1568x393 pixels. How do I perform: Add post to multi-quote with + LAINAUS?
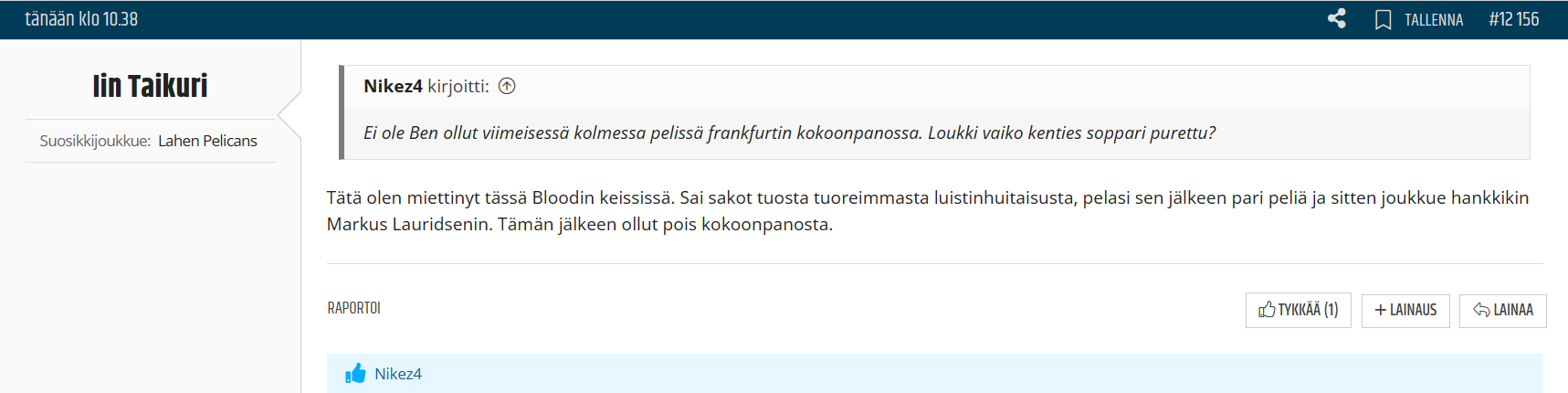[x=1405, y=311]
